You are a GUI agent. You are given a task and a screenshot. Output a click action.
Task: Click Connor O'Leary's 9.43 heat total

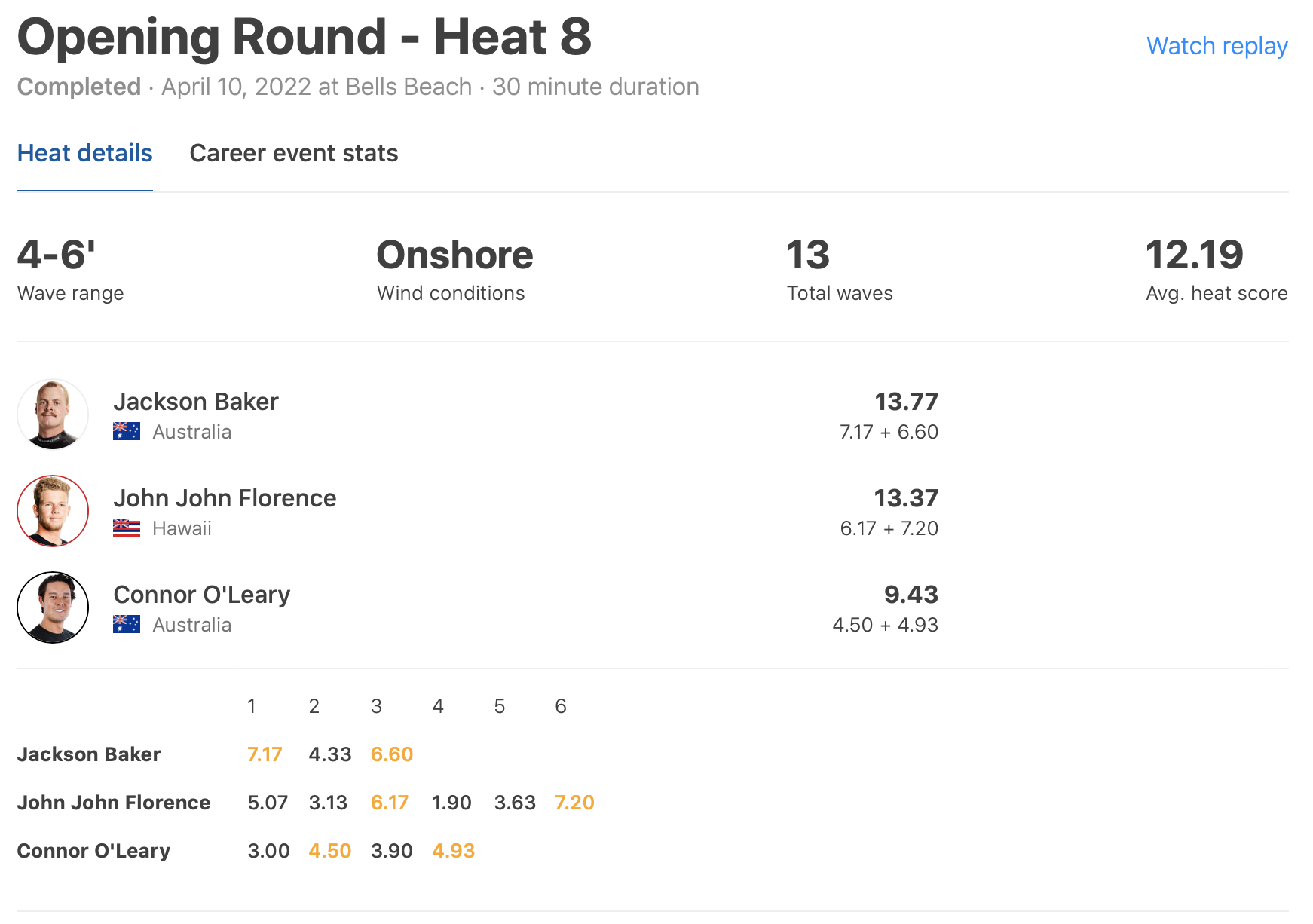coord(911,595)
